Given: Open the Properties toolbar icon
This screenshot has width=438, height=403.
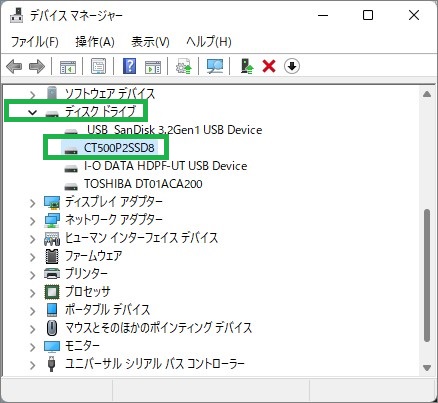Looking at the screenshot, I should [99, 66].
